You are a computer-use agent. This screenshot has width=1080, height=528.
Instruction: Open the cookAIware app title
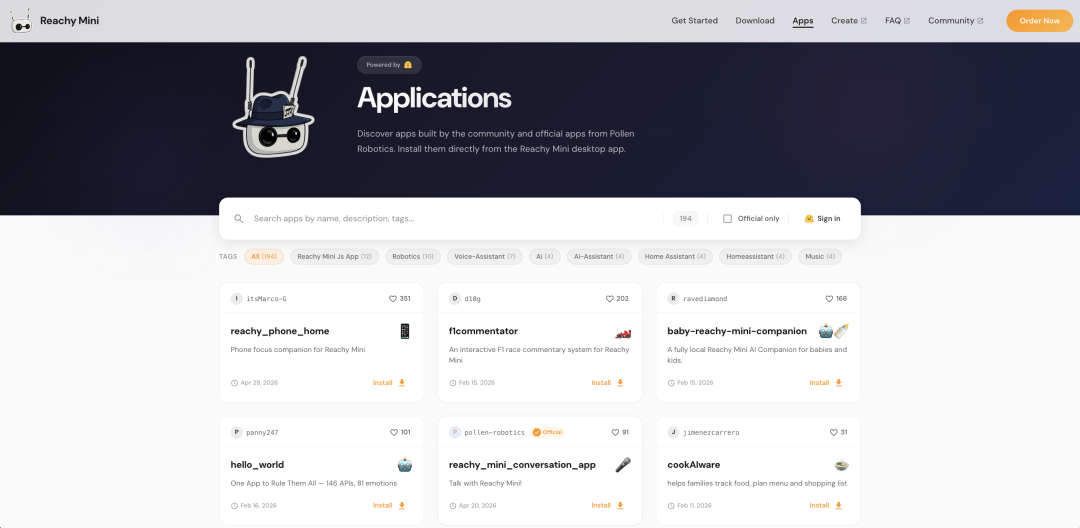click(x=694, y=465)
